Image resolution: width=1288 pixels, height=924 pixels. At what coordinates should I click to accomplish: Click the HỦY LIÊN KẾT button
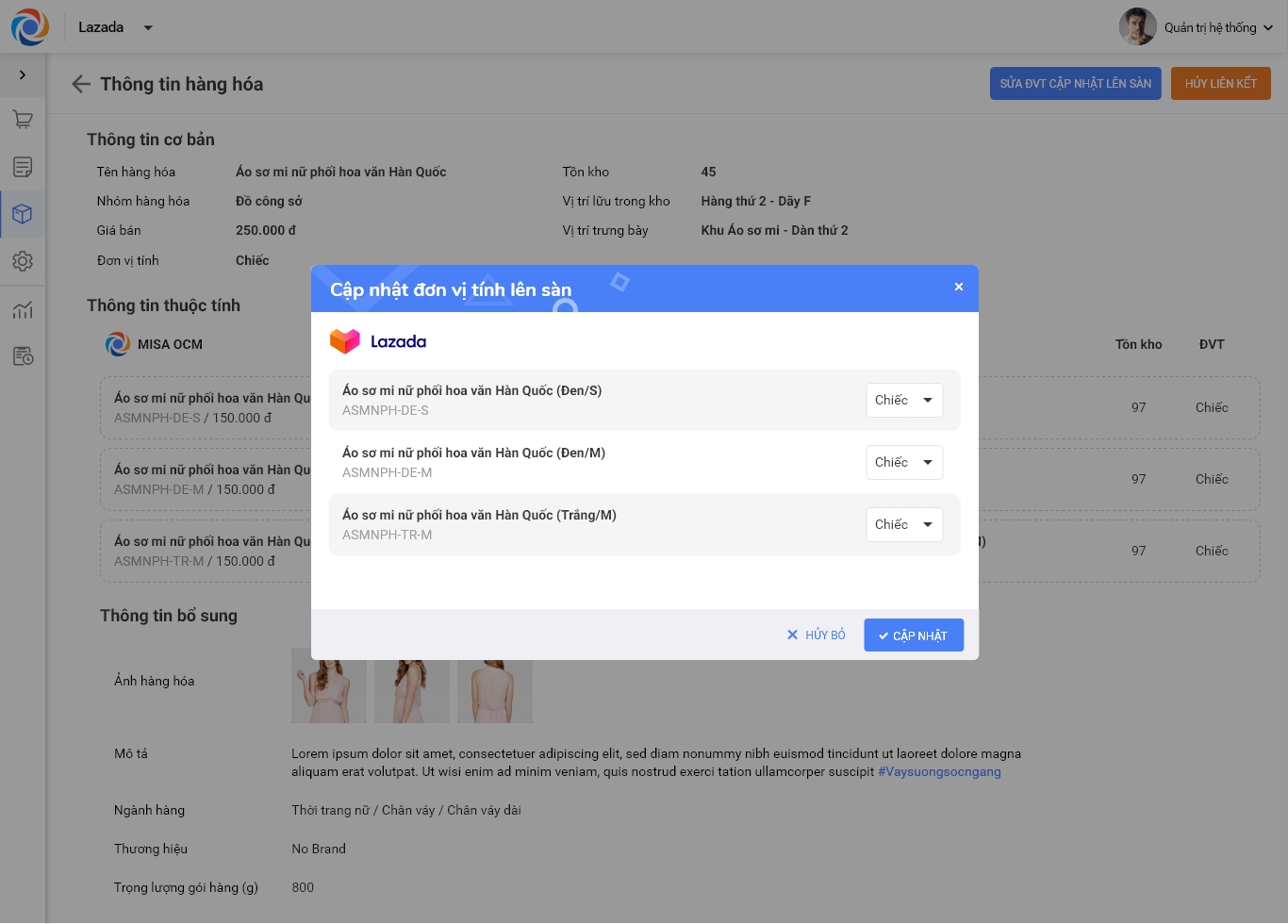1220,84
